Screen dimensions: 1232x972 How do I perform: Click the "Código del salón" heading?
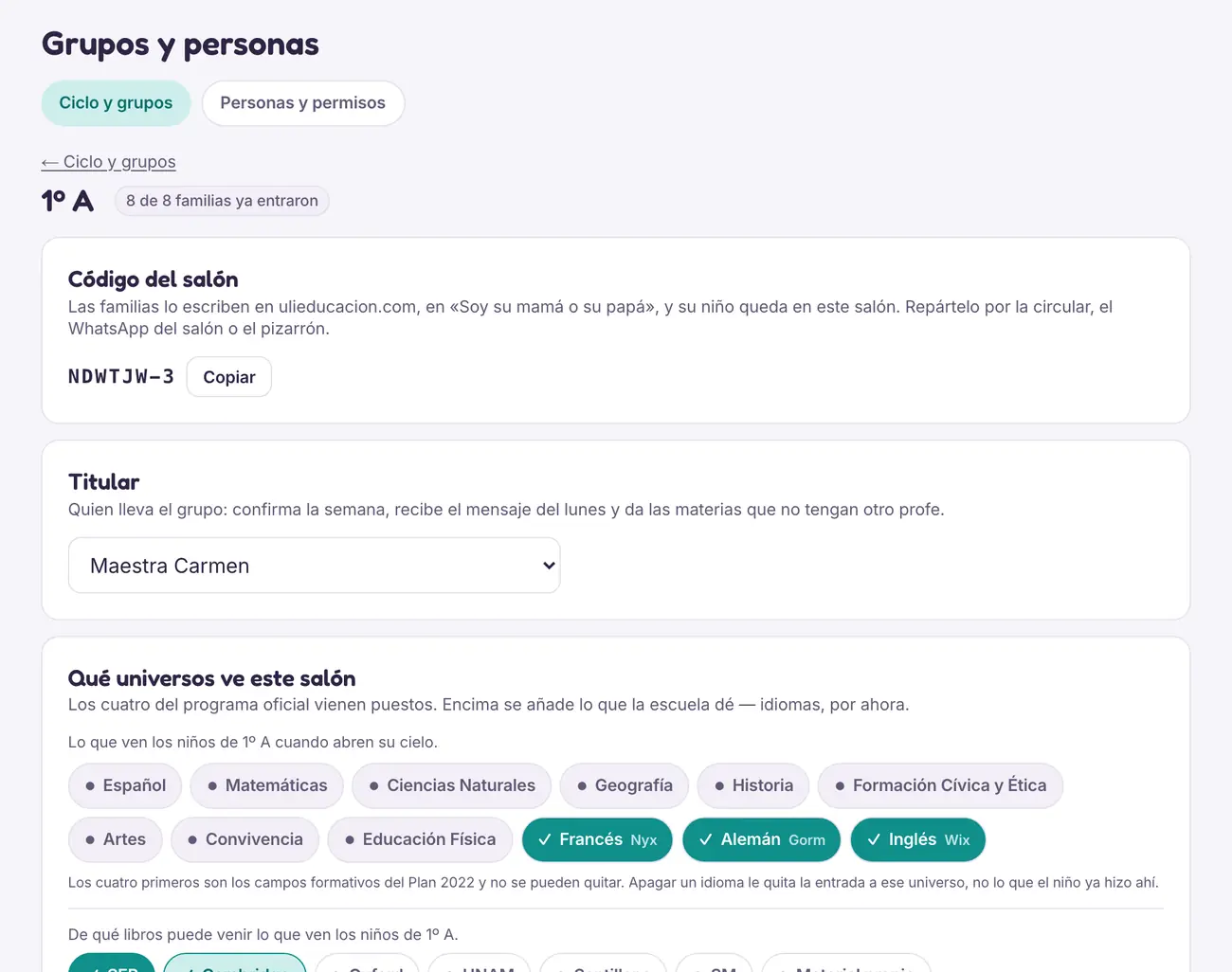pos(154,279)
